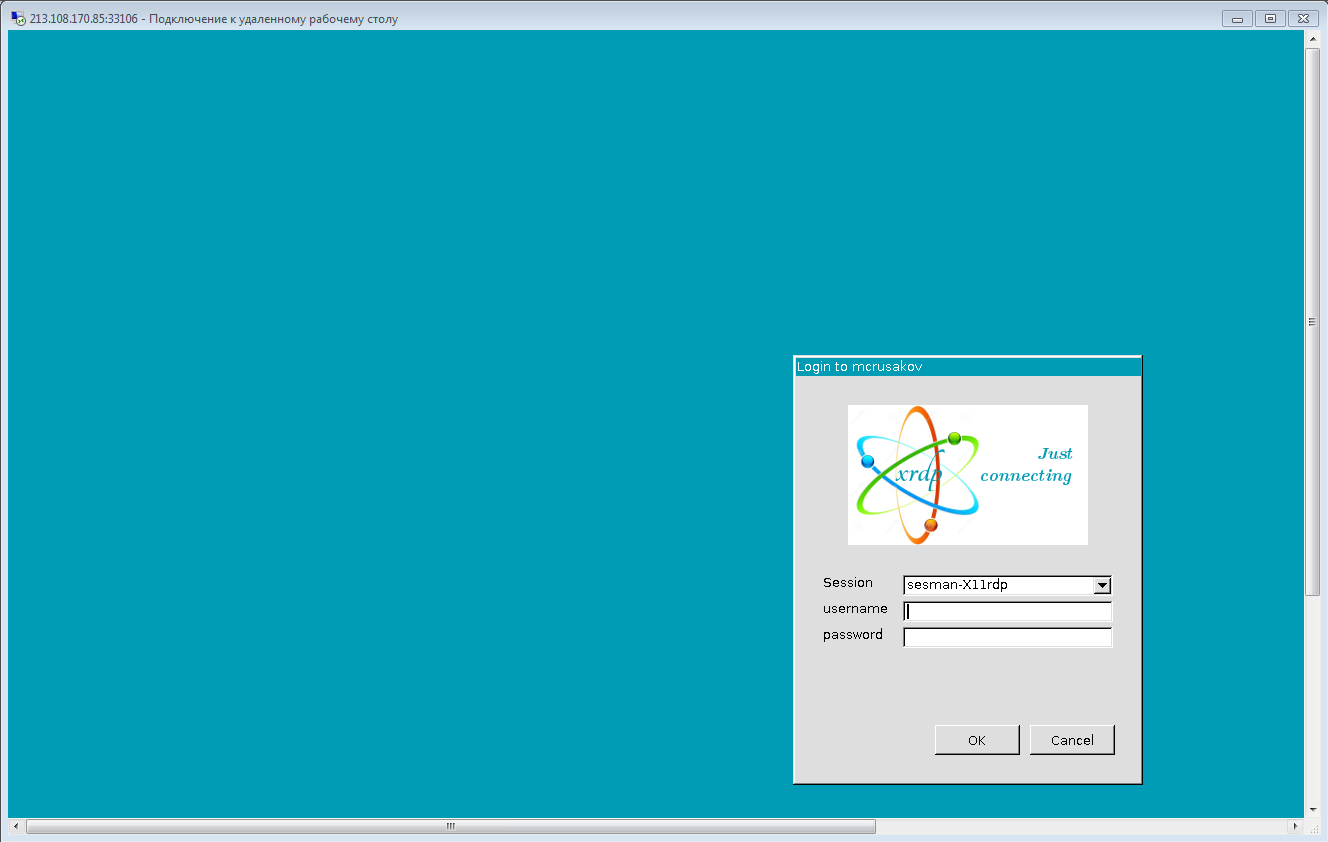Click the 'Session' label text
The width and height of the screenshot is (1328, 842).
[x=848, y=582]
